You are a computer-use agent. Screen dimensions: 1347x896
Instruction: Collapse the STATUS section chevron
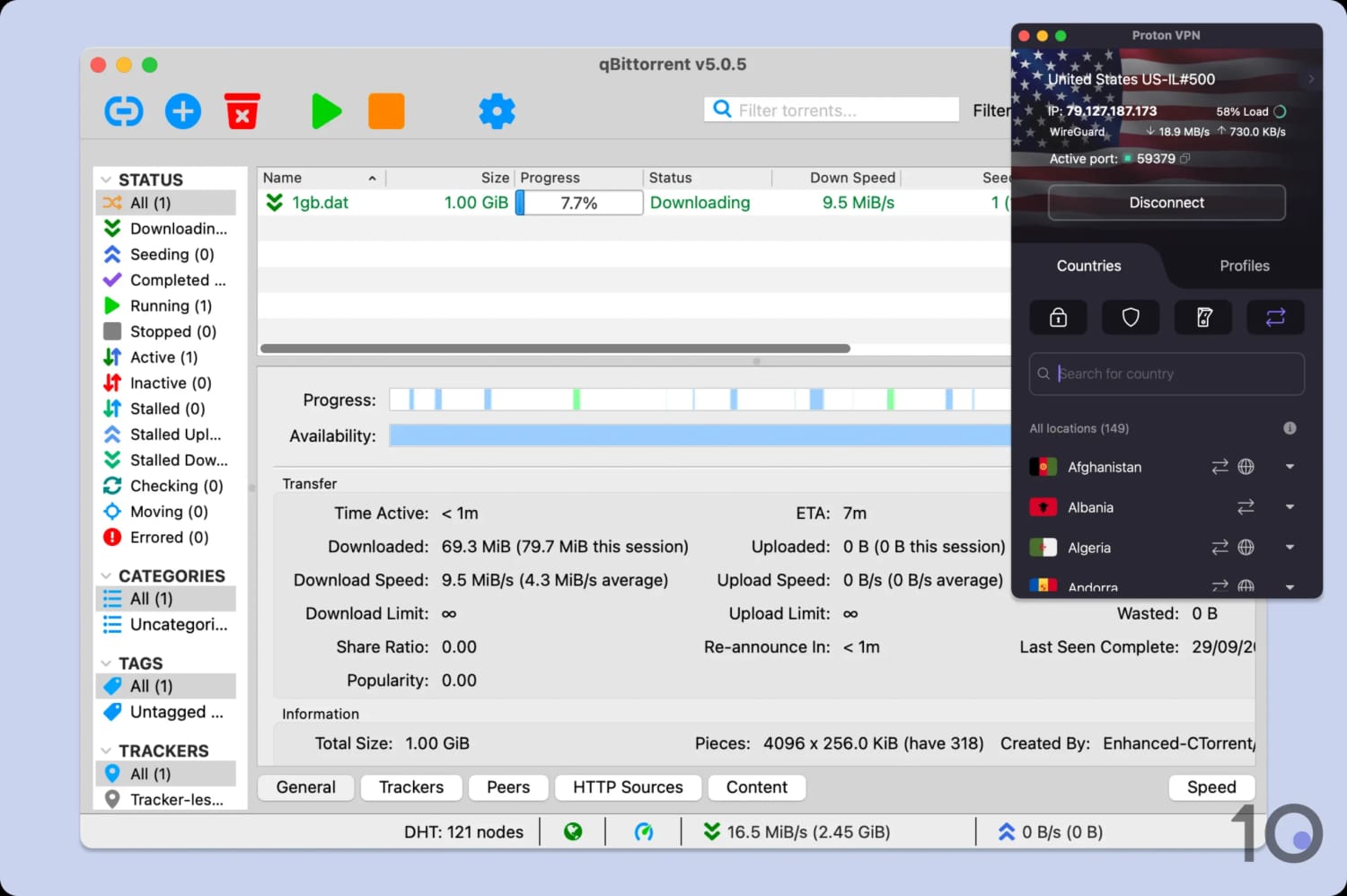click(x=106, y=180)
